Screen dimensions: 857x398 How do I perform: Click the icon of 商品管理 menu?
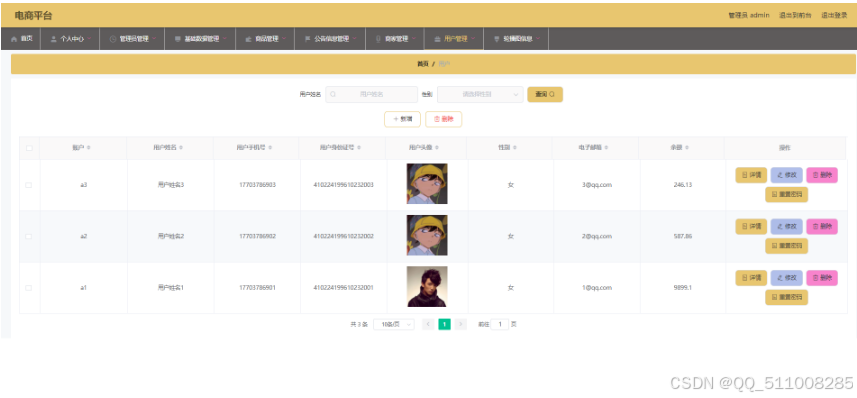pyautogui.click(x=248, y=39)
